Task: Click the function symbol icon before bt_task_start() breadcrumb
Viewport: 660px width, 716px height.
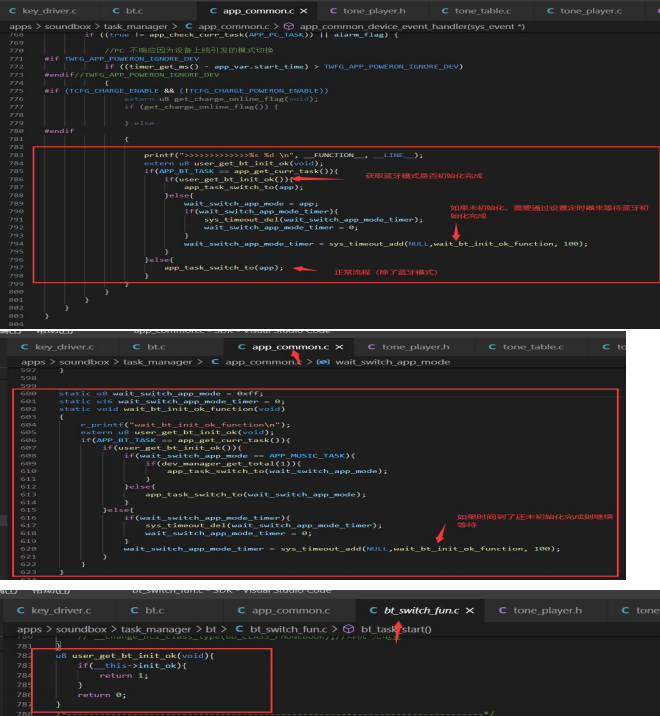Action: point(348,629)
